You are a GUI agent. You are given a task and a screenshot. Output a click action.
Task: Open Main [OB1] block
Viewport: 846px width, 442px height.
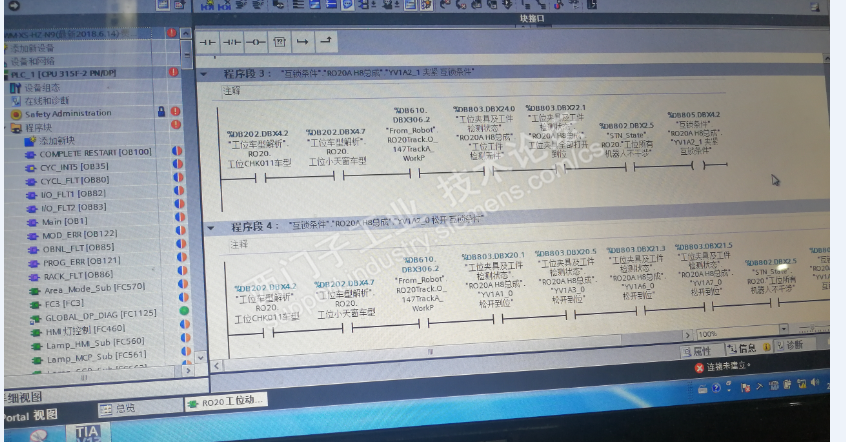[64, 221]
